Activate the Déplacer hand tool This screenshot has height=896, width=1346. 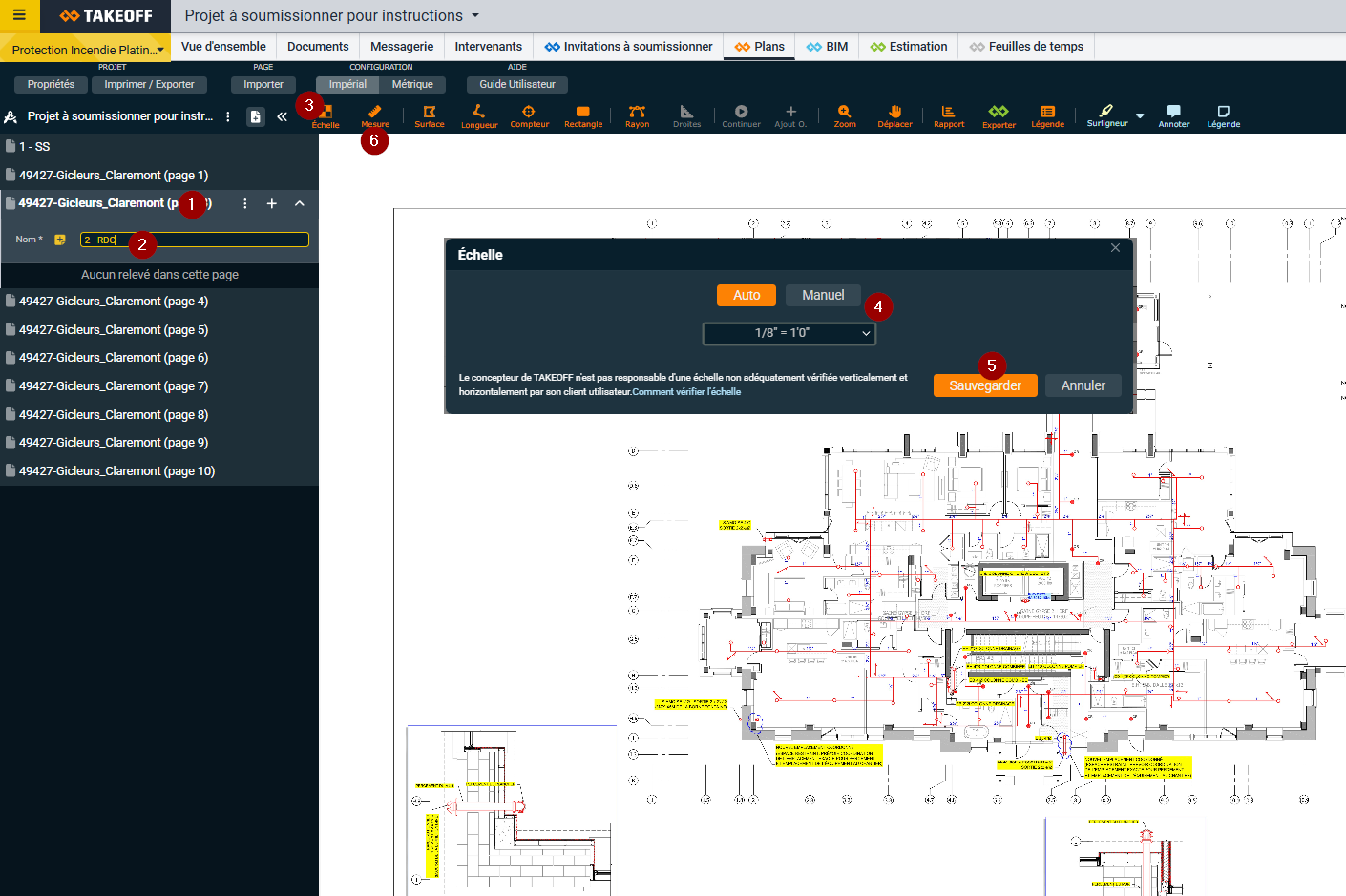[894, 115]
